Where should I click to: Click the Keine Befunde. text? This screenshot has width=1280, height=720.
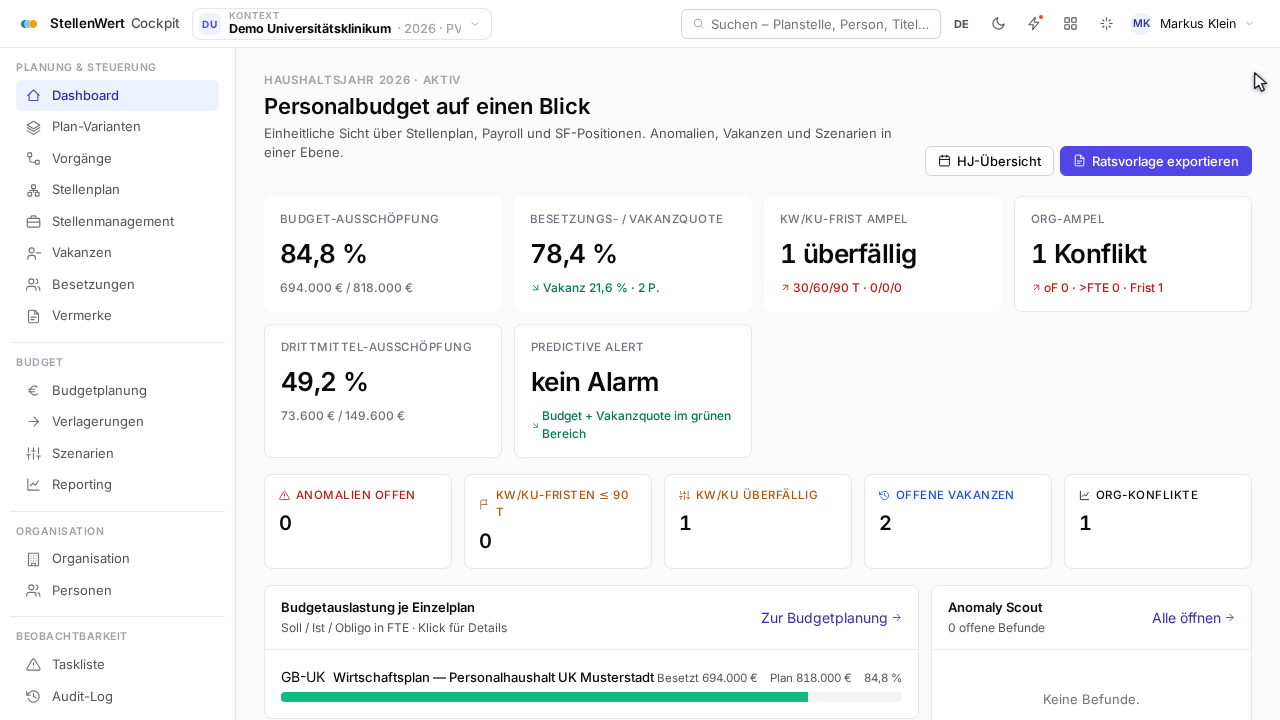[1091, 699]
